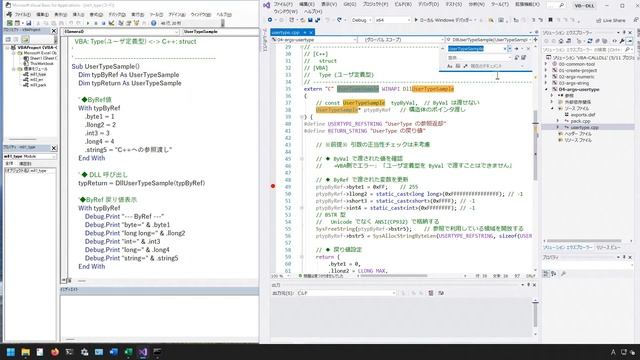
Task: Close the editor find box
Action: coord(528,49)
